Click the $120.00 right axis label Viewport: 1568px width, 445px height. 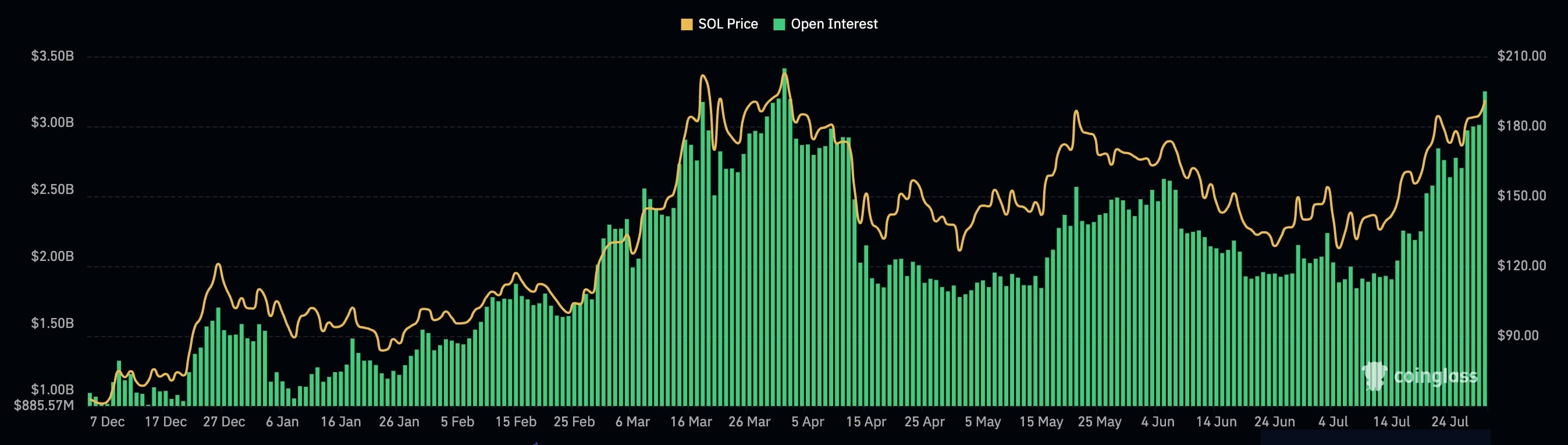click(1521, 265)
